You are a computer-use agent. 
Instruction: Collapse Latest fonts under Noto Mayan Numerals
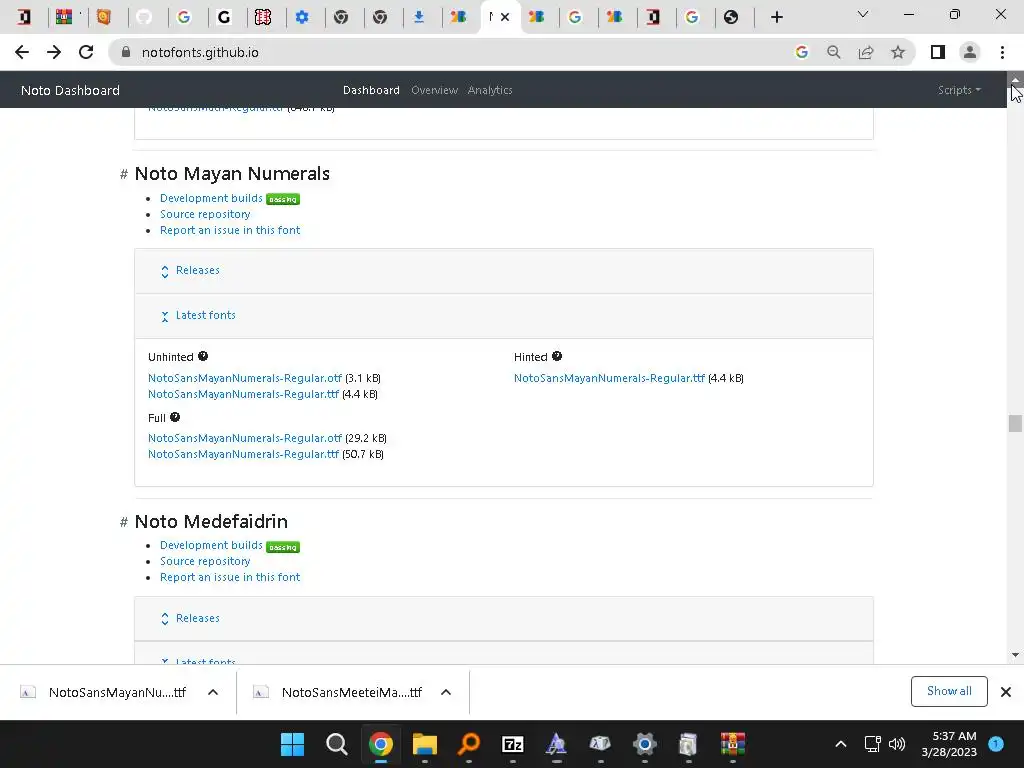click(198, 315)
